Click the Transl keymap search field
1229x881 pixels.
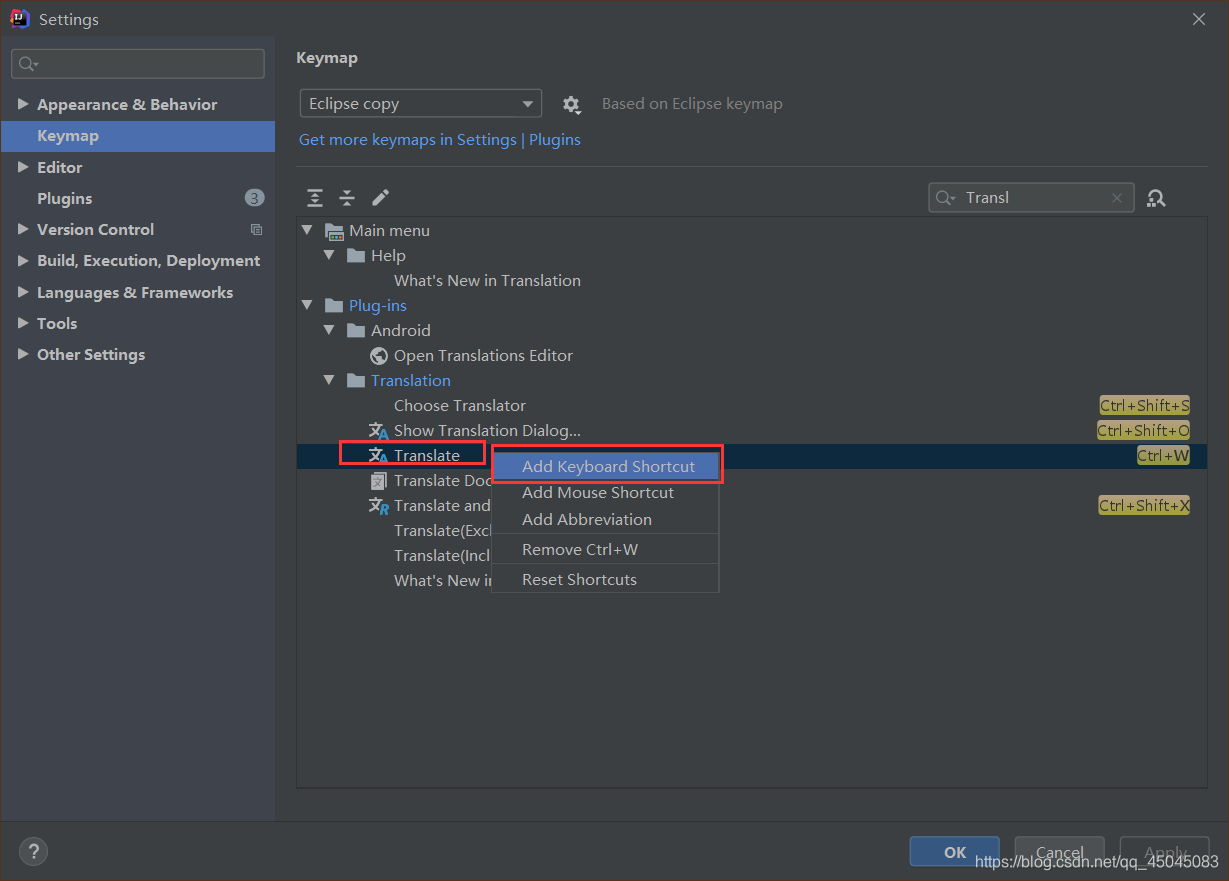click(1031, 198)
